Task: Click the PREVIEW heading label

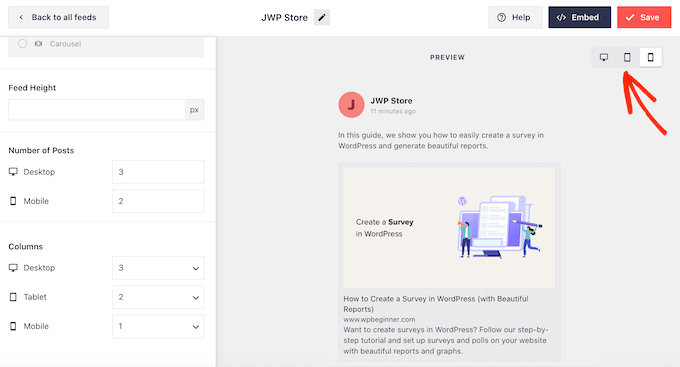Action: pos(447,57)
